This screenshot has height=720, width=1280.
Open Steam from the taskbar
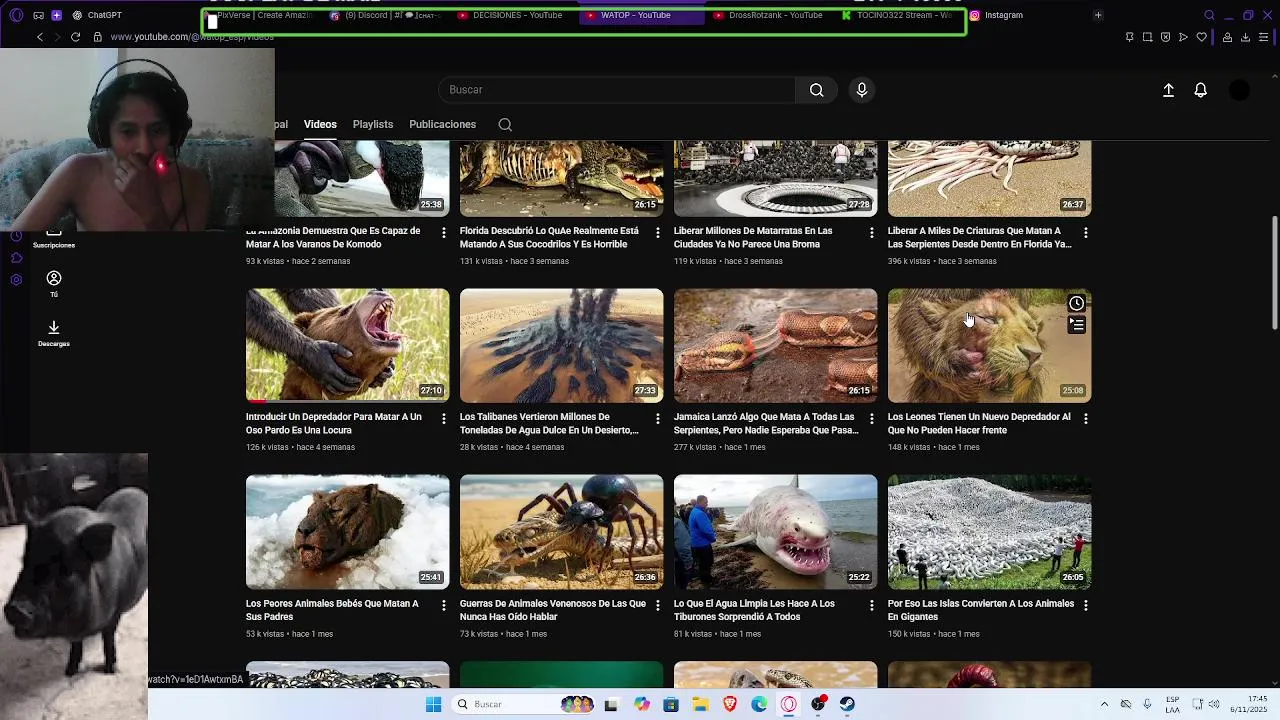tap(847, 704)
